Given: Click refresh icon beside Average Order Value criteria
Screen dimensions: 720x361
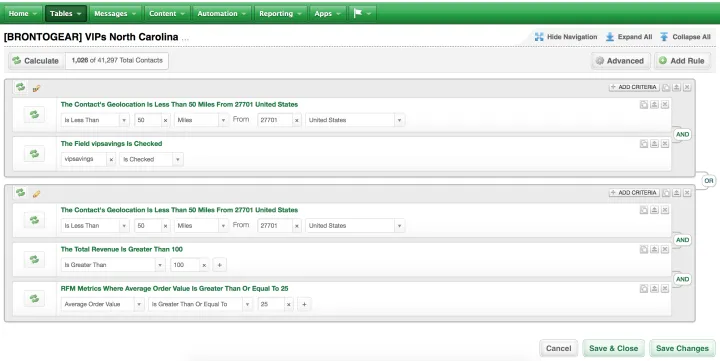Looking at the screenshot, I should [x=34, y=299].
